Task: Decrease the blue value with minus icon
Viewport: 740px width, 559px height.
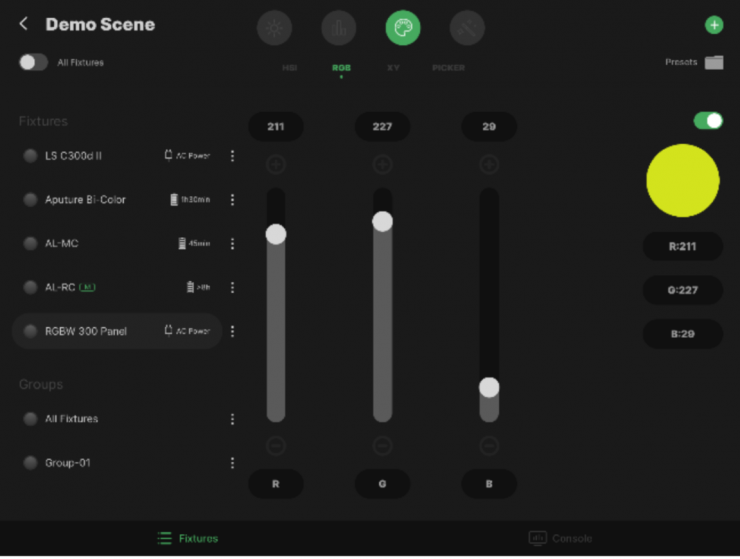Action: [x=489, y=446]
